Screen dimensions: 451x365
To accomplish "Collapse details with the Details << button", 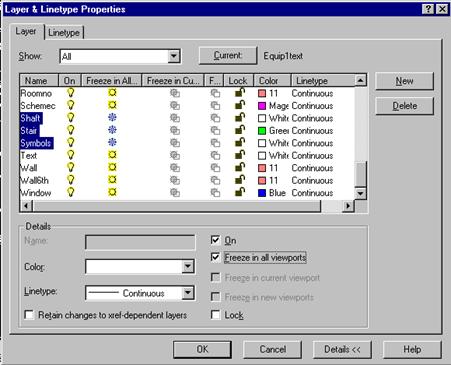I will 342,349.
